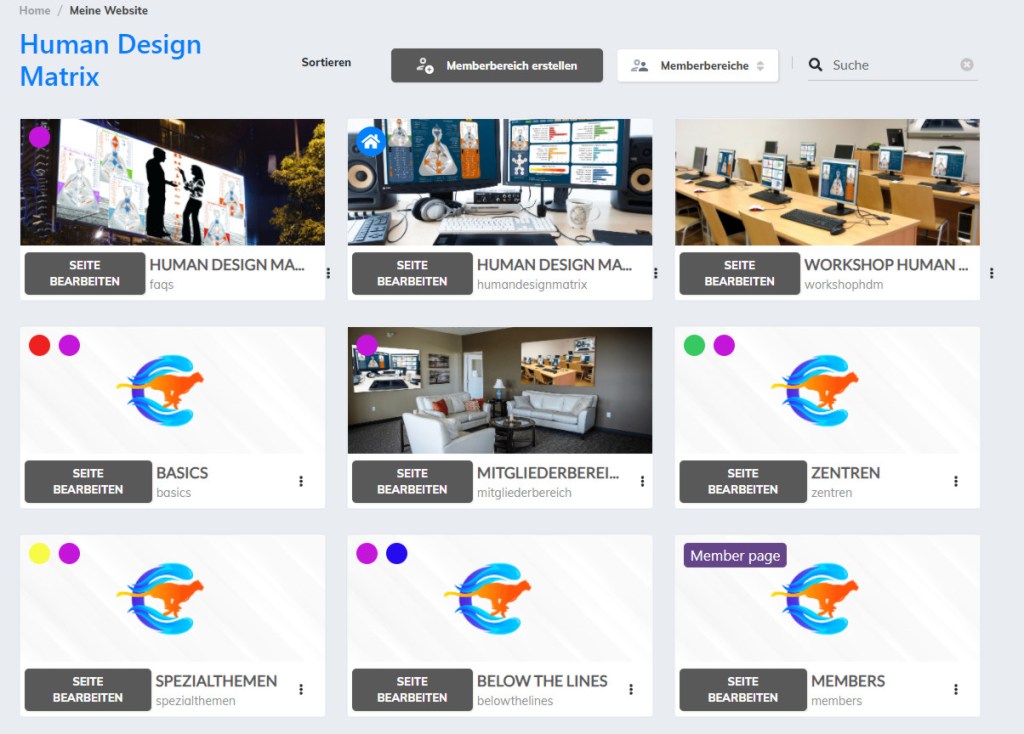
Task: Open three-dot menu for ZENTREN page
Action: [x=956, y=481]
